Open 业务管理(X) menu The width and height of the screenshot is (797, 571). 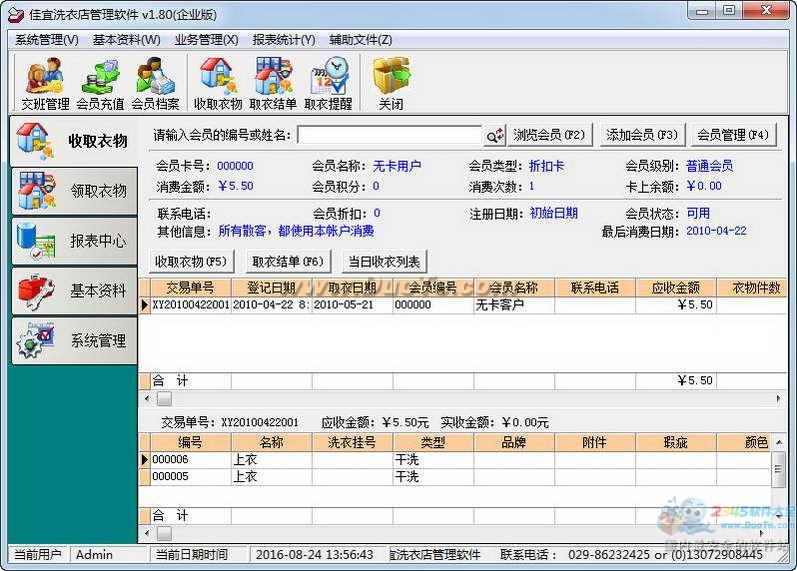(206, 40)
